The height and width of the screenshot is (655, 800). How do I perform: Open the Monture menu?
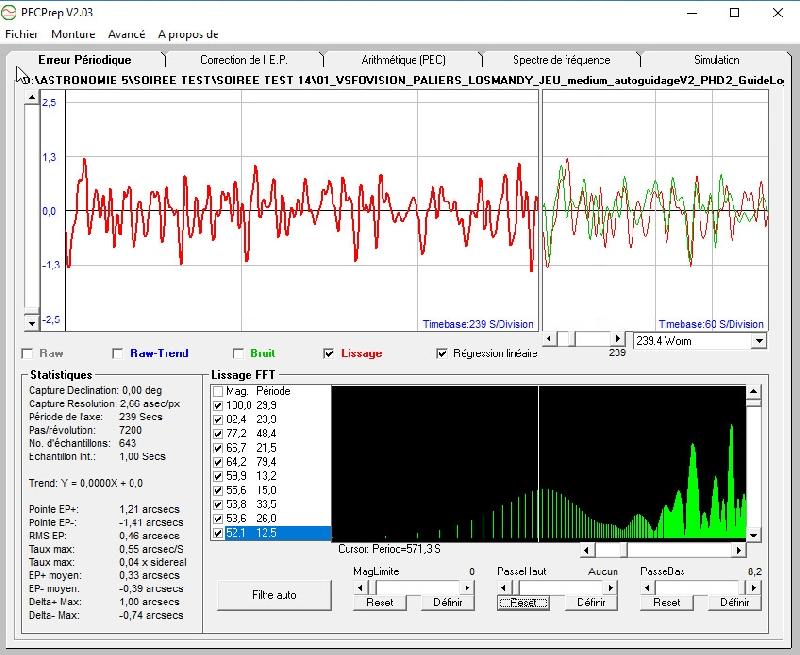click(73, 34)
